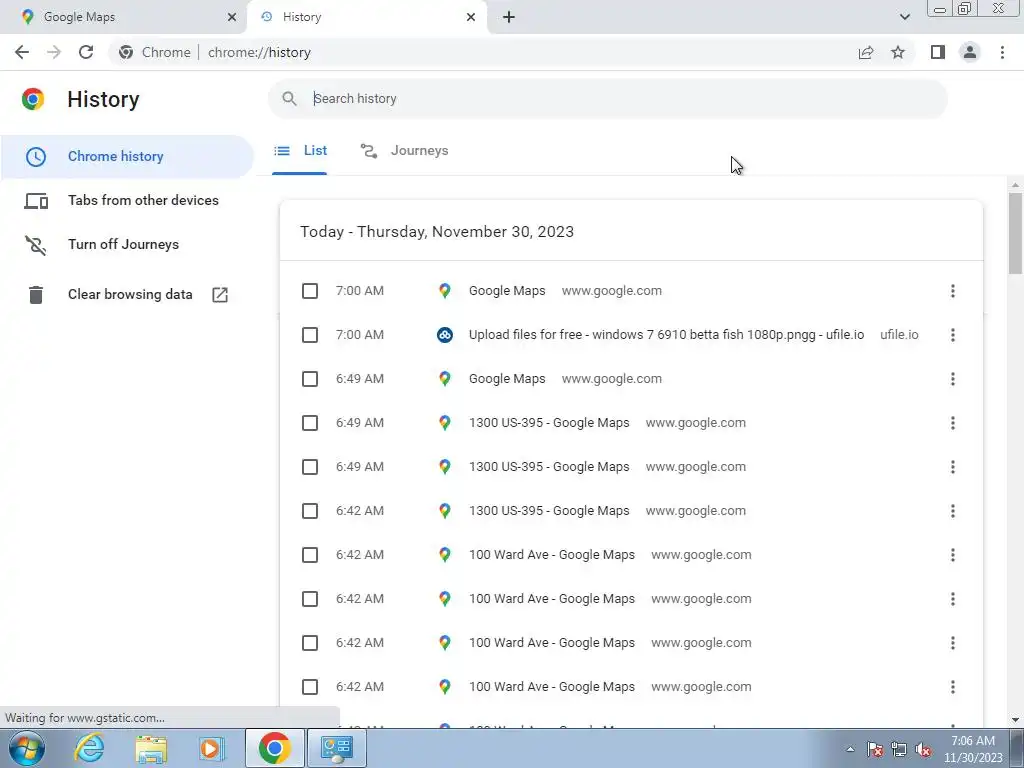Switch to the Journeys view tab
The width and height of the screenshot is (1024, 768).
click(x=404, y=151)
